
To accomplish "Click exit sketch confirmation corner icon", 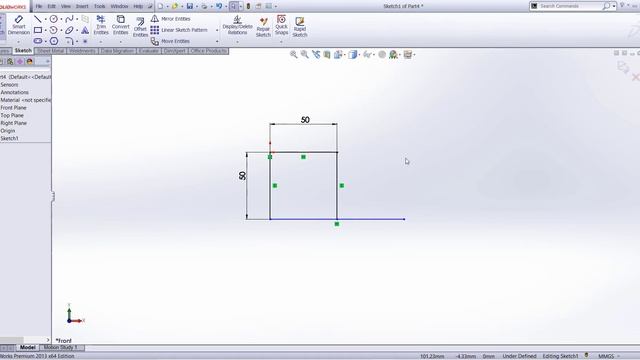I will [623, 67].
